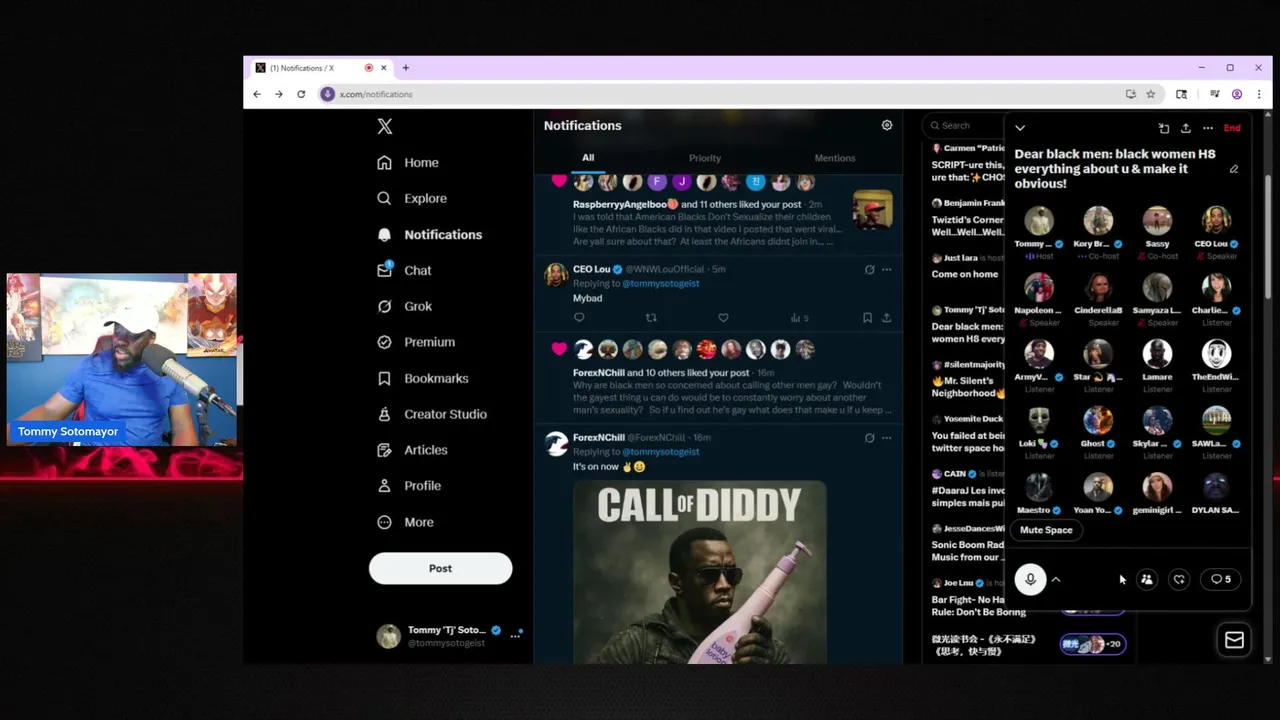This screenshot has width=1280, height=720.
Task: Open a new Chrome tab with plus
Action: click(405, 68)
